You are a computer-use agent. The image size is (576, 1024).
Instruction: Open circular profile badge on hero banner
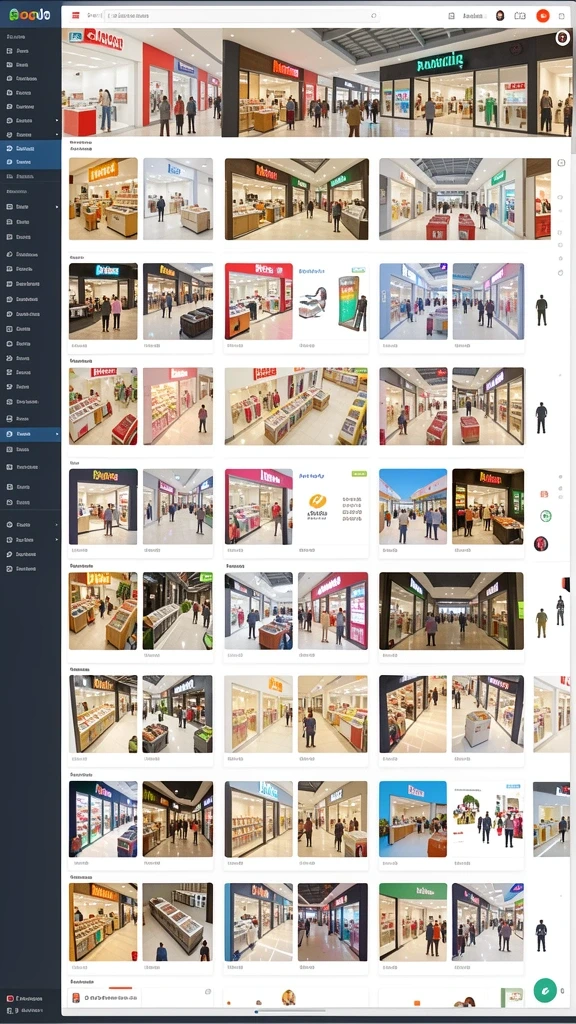click(x=562, y=38)
